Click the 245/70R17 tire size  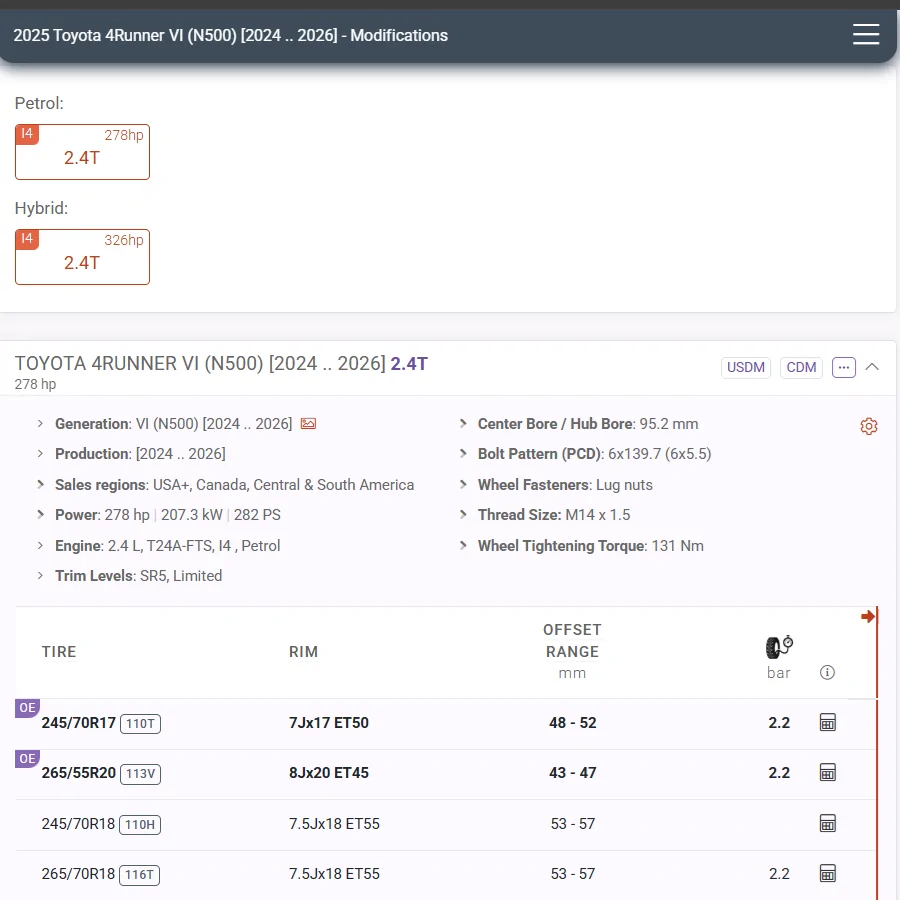pyautogui.click(x=79, y=723)
